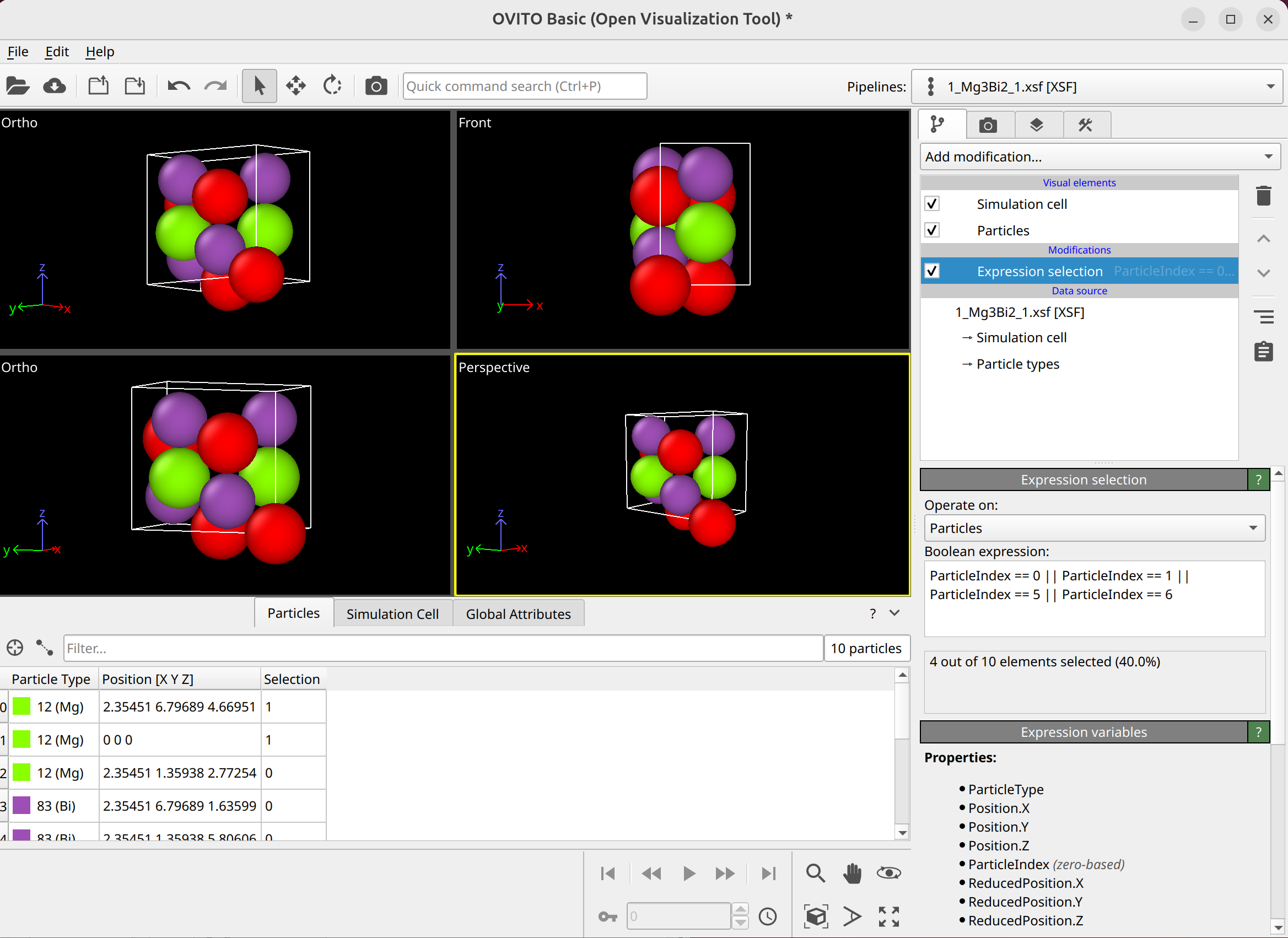1288x938 pixels.
Task: Delete selected modifier with trash icon
Action: [1263, 196]
